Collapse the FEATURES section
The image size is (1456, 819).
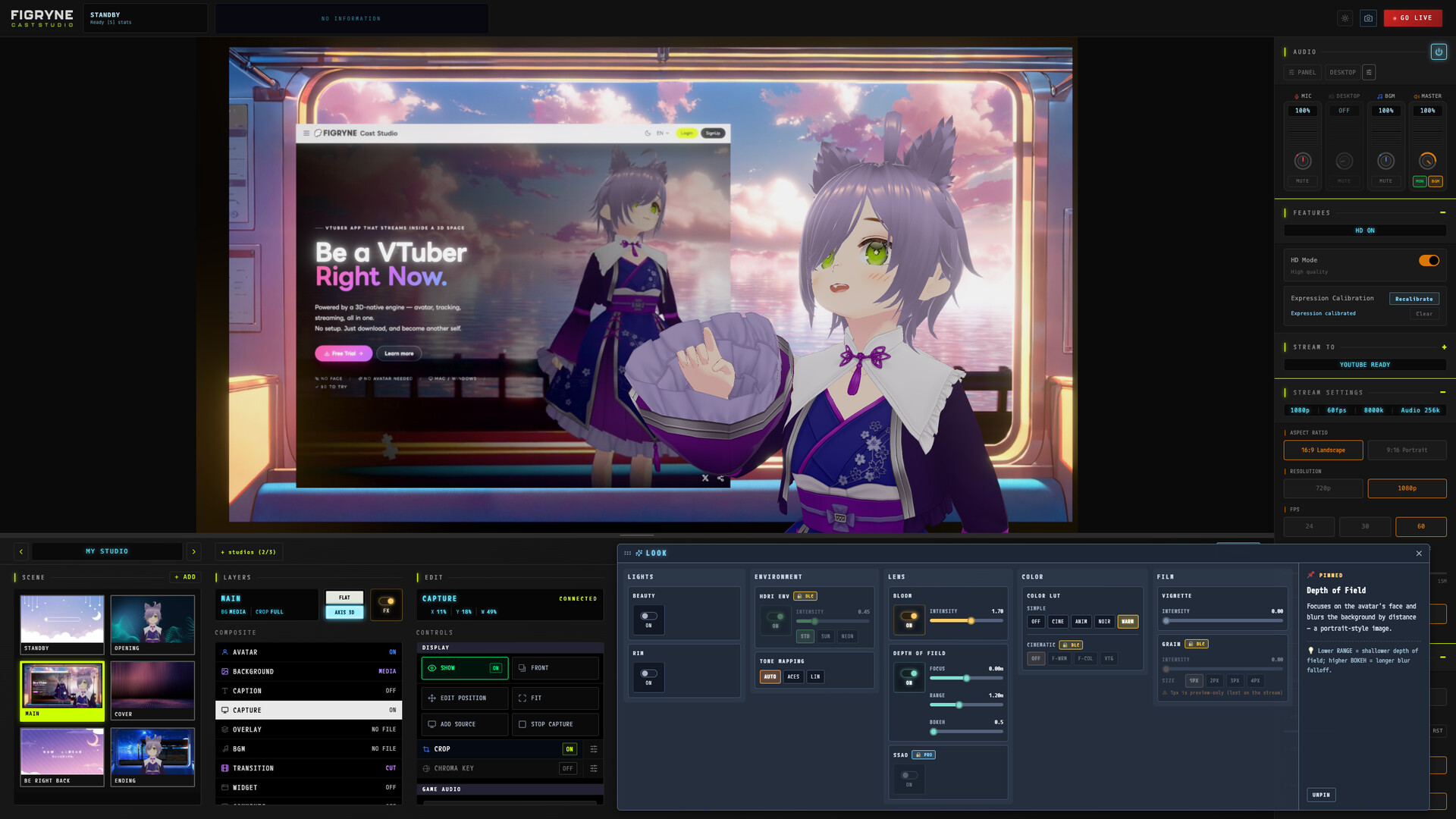1442,213
